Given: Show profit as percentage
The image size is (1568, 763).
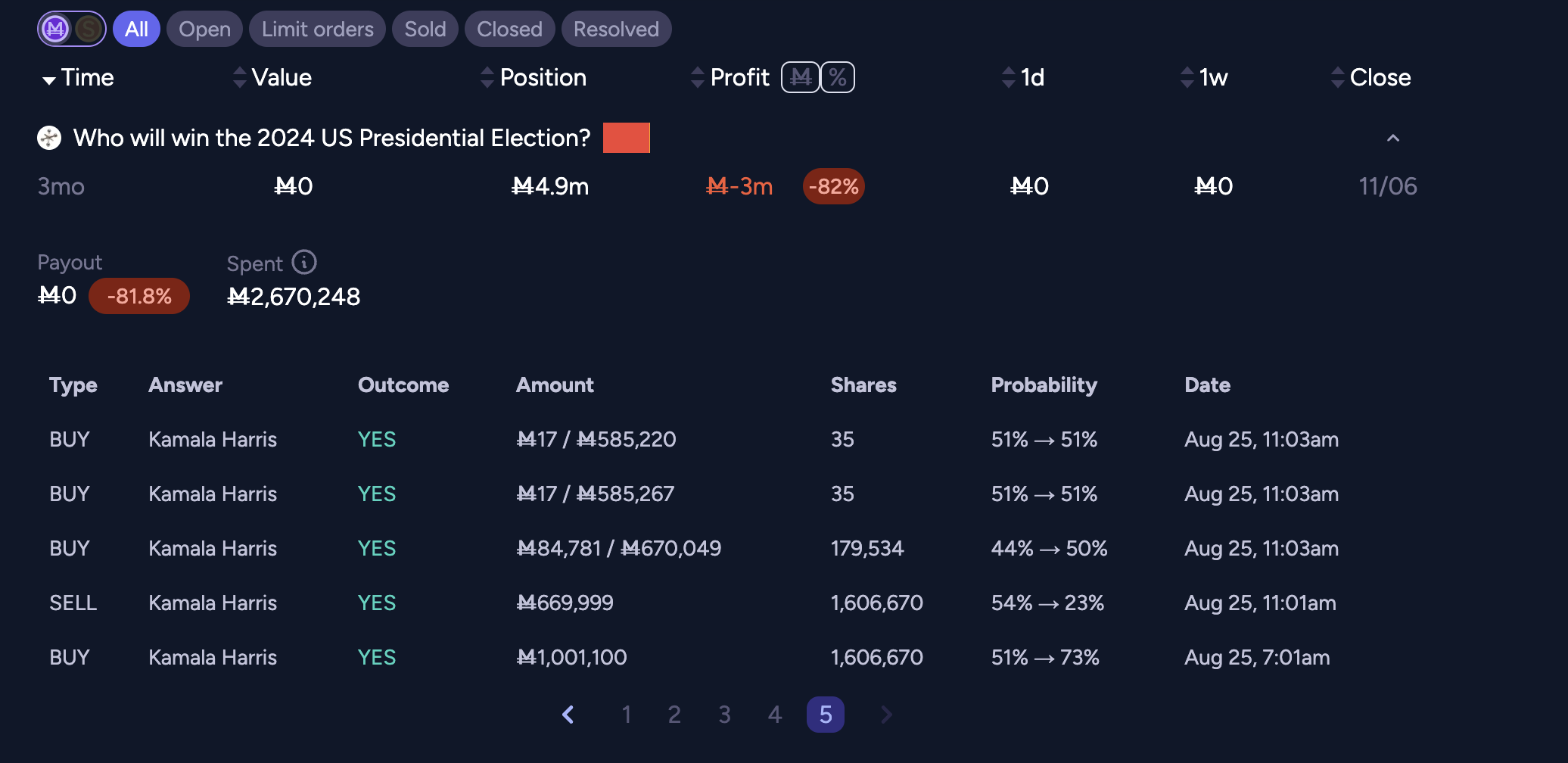Looking at the screenshot, I should click(x=838, y=77).
